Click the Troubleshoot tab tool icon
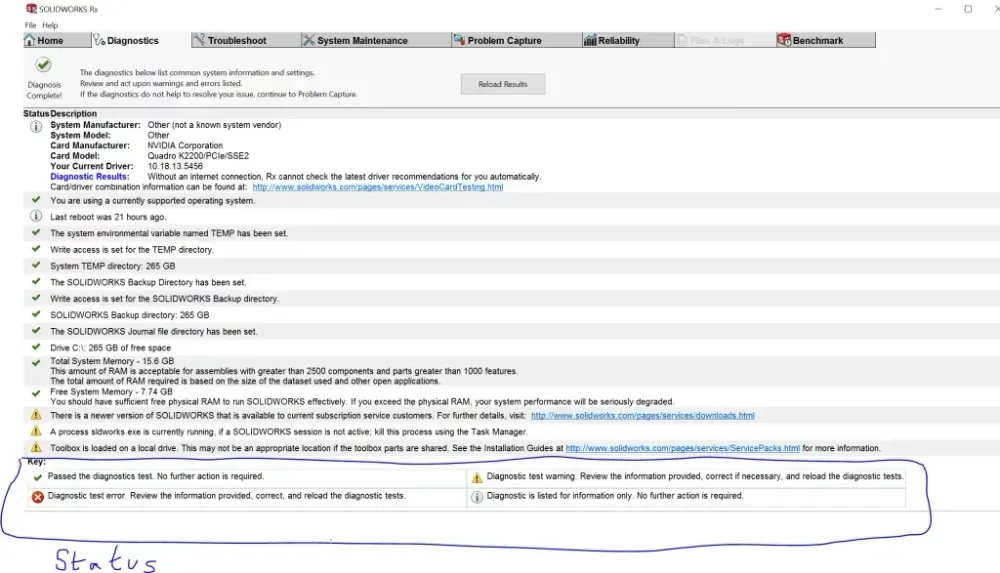Screen dimensions: 1000x573 [x=199, y=40]
